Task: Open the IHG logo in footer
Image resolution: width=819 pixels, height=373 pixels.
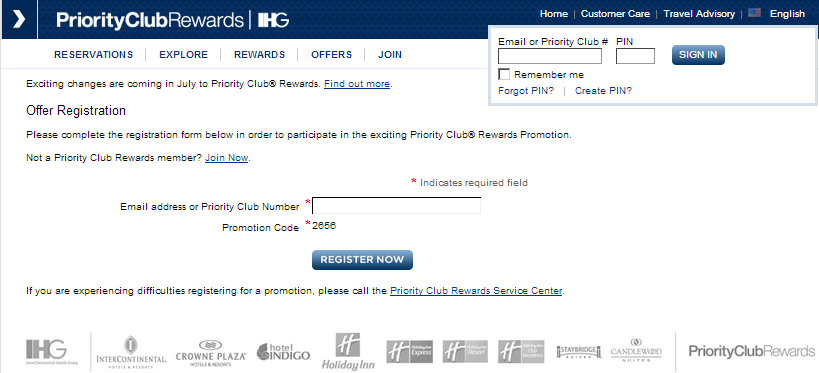Action: [x=52, y=352]
